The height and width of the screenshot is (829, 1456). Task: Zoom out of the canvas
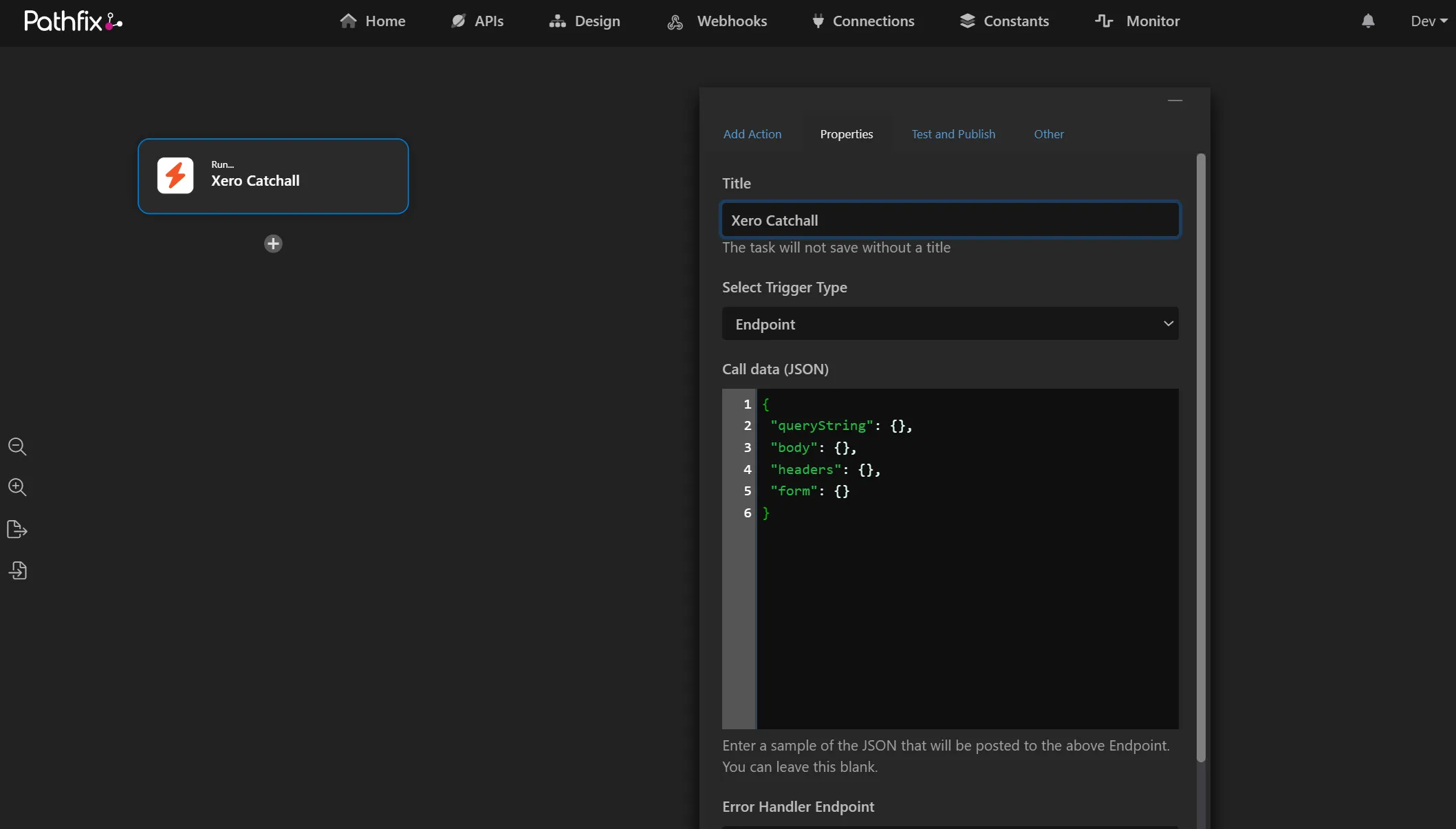[17, 447]
